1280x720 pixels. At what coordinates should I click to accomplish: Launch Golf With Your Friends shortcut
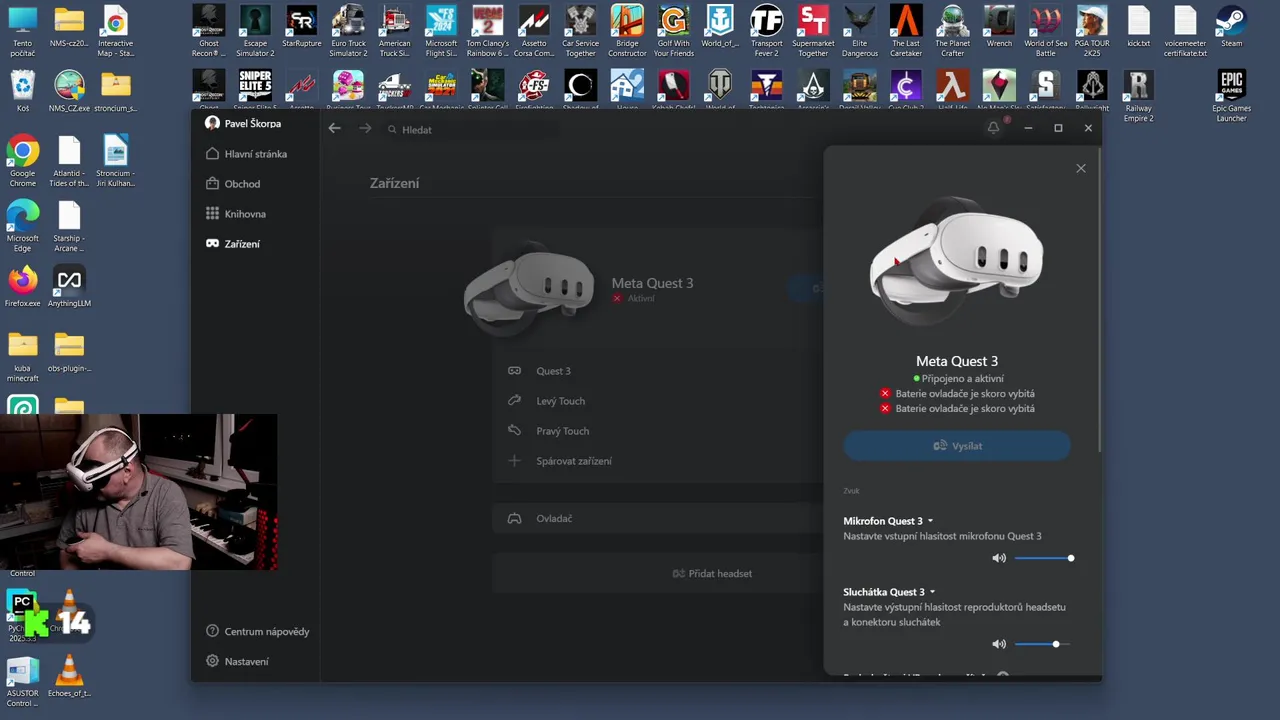coord(674,32)
